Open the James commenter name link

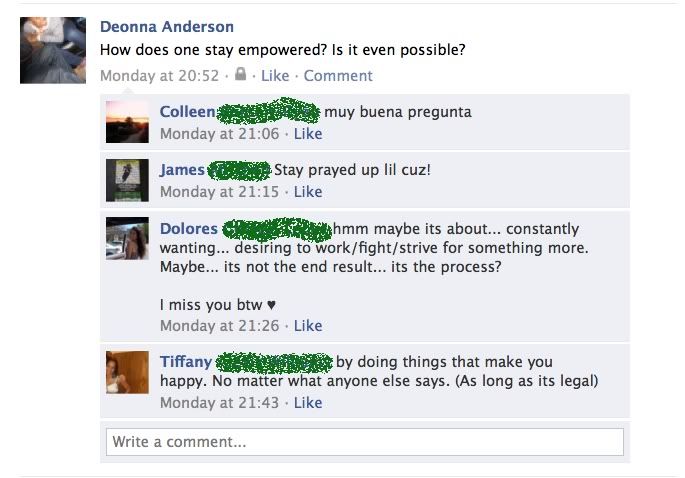click(182, 170)
